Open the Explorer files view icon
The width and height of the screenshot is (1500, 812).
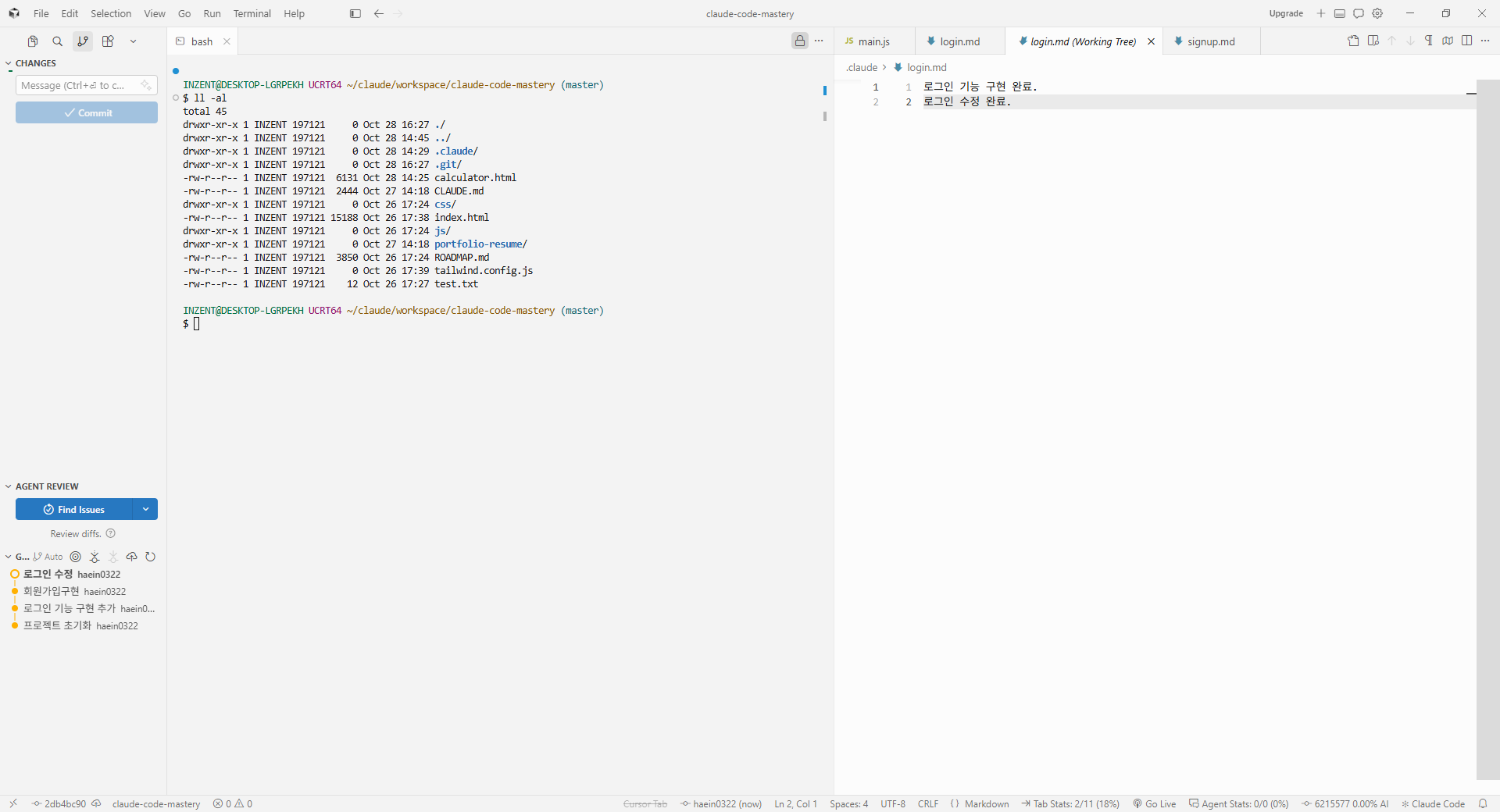pyautogui.click(x=33, y=41)
